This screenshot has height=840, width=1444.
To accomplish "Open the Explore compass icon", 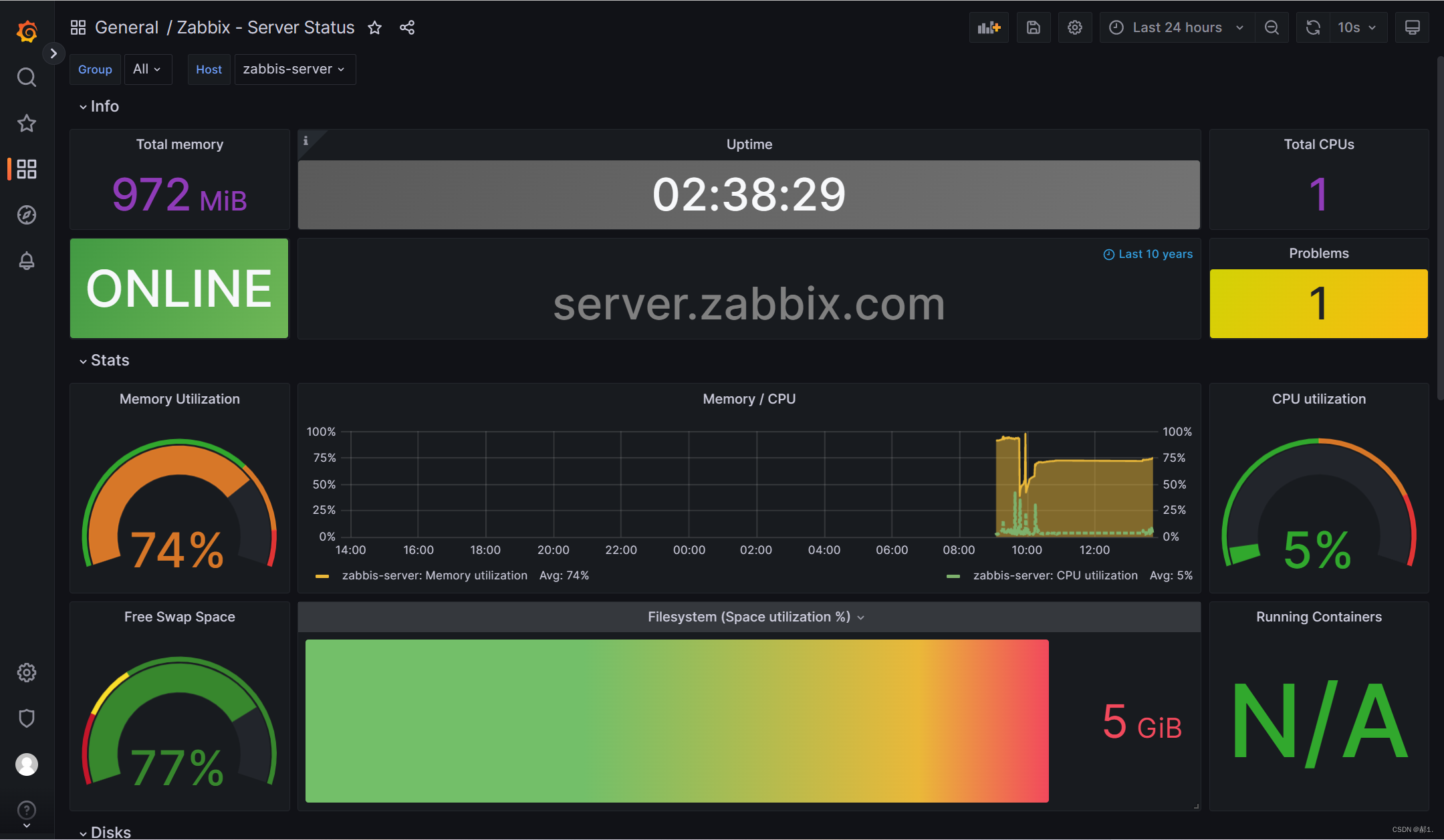I will (27, 215).
